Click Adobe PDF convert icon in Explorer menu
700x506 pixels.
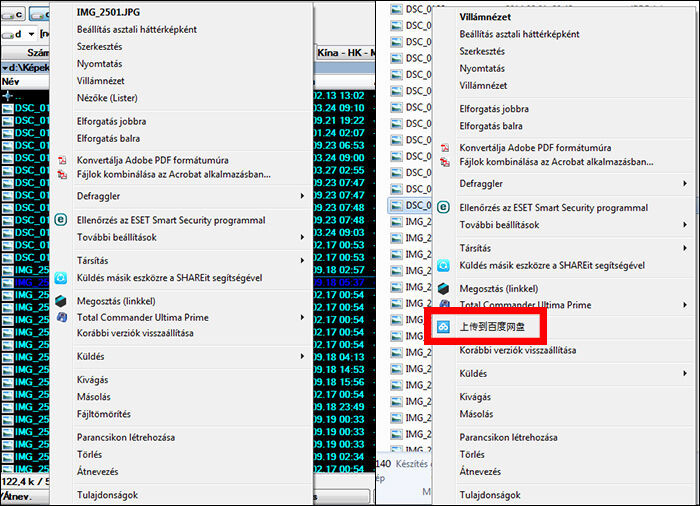[445, 147]
